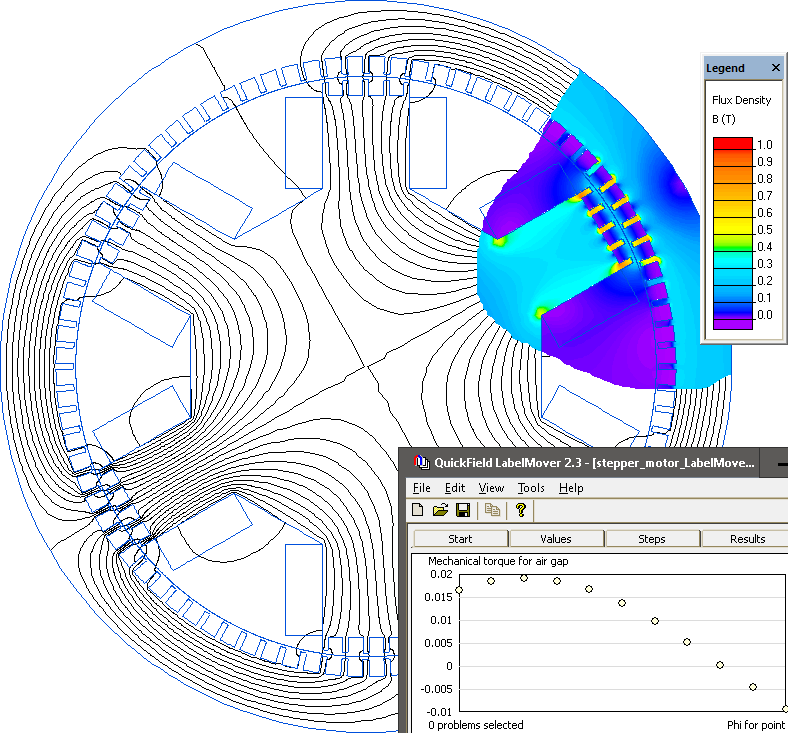
Task: Click the '0 problems selected' status text
Action: [x=475, y=725]
